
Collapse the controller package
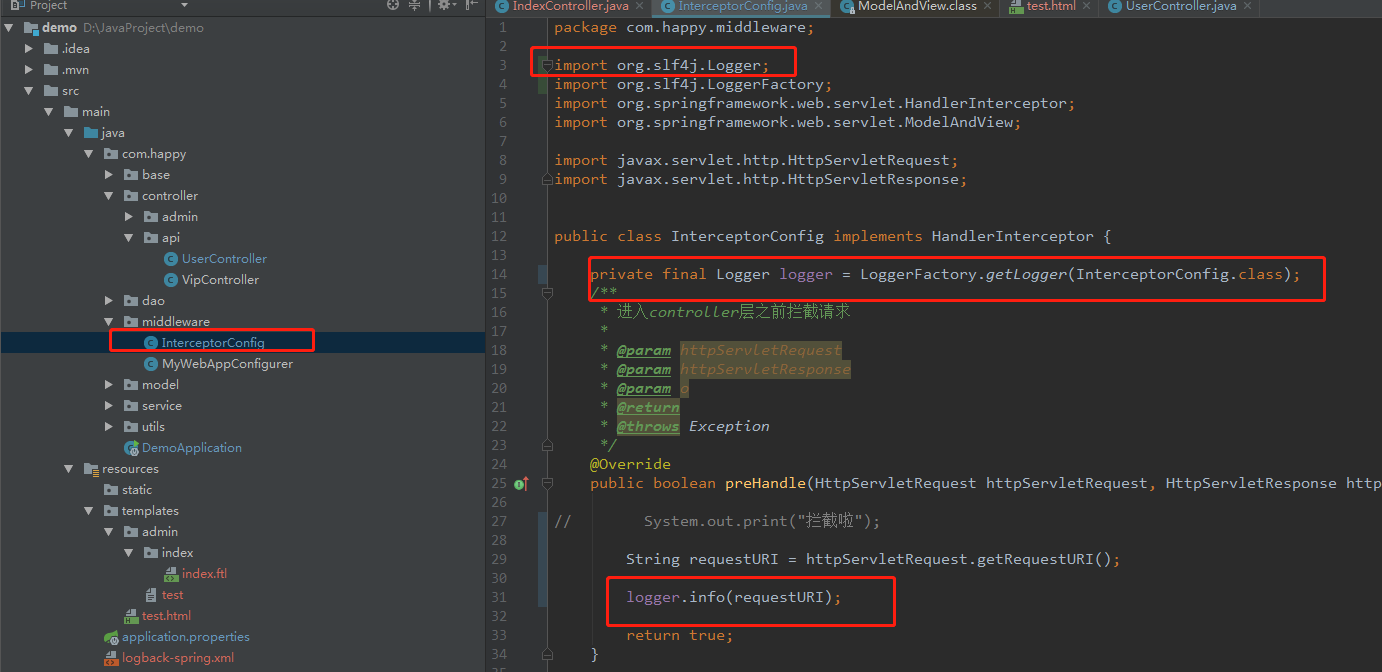(109, 196)
